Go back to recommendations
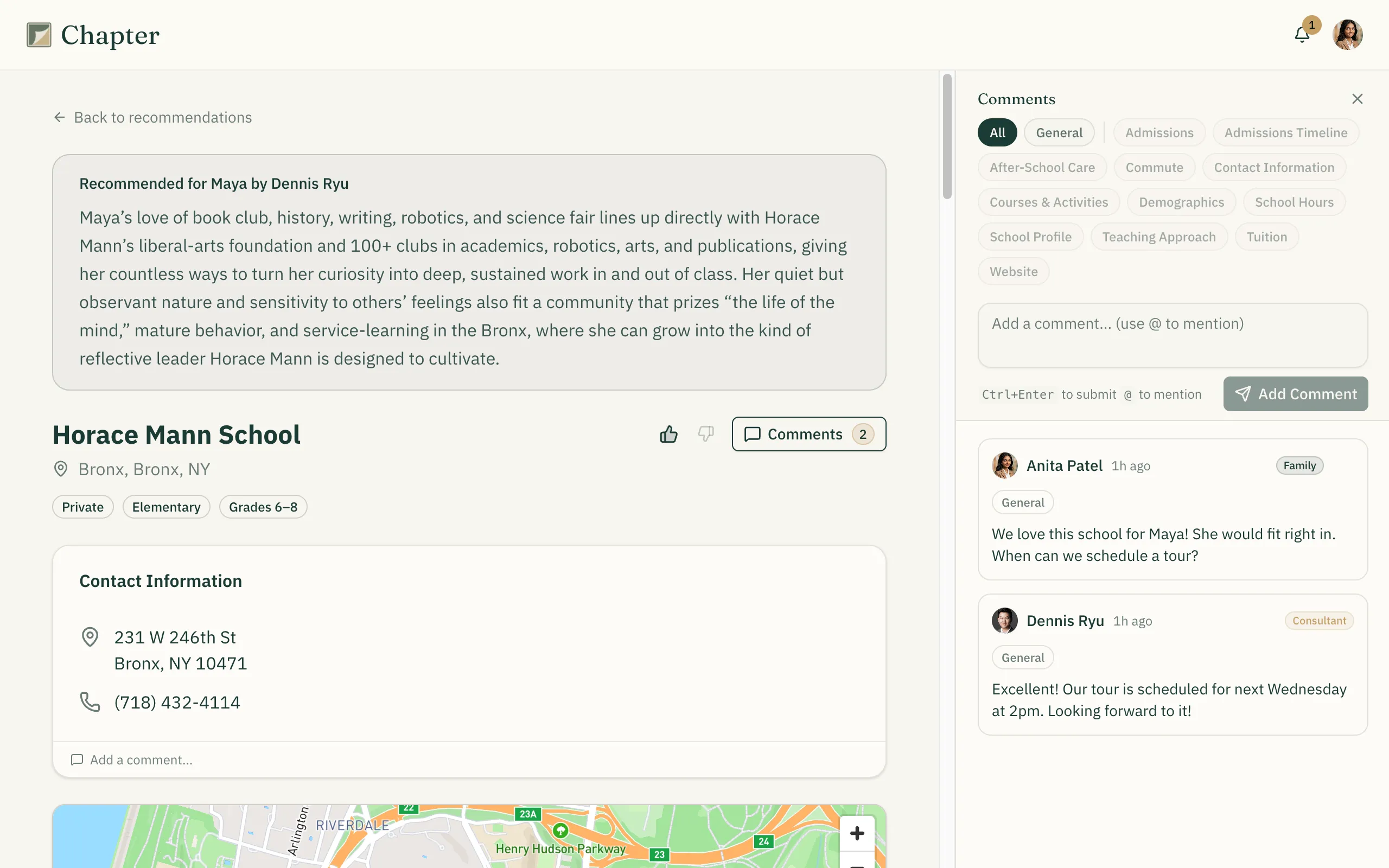 pos(152,117)
